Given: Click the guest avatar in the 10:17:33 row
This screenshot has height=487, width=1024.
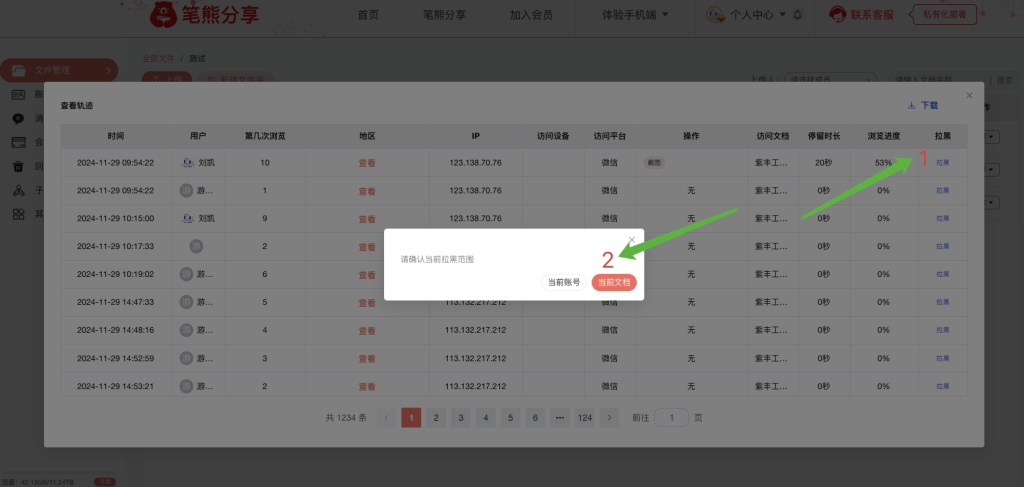Looking at the screenshot, I should (196, 246).
